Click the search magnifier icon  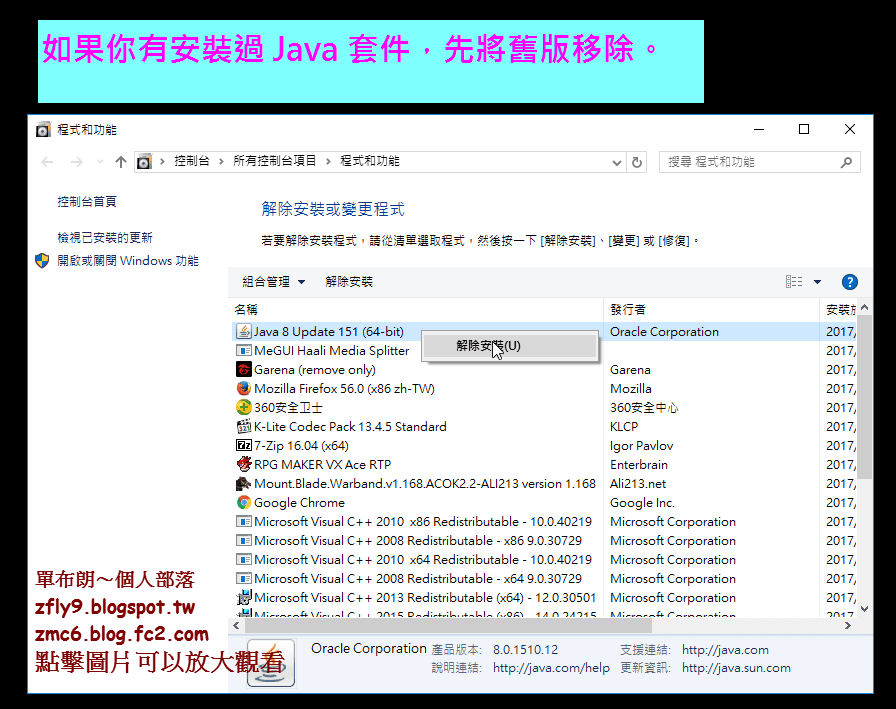tap(846, 162)
